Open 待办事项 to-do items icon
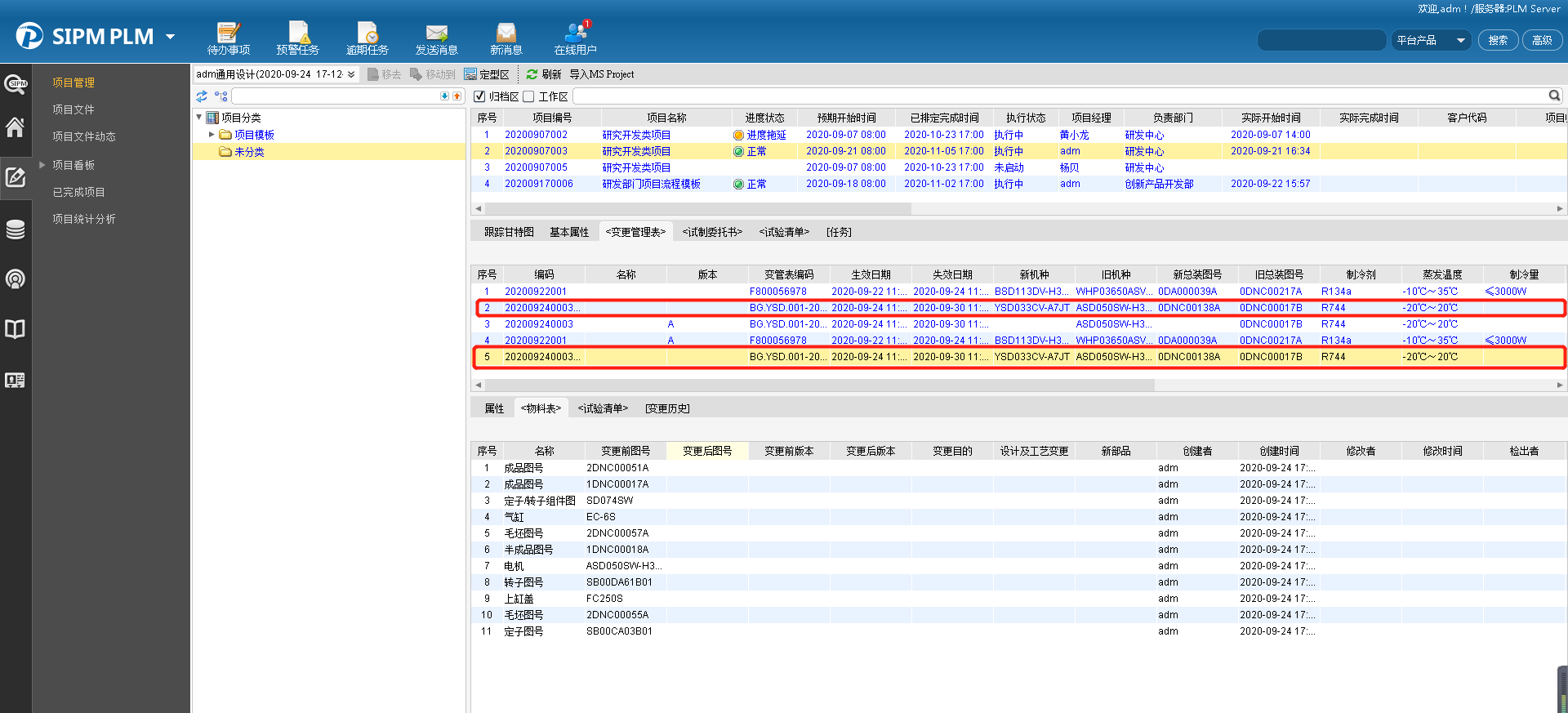Screen dimensions: 1568x713 click(x=228, y=38)
